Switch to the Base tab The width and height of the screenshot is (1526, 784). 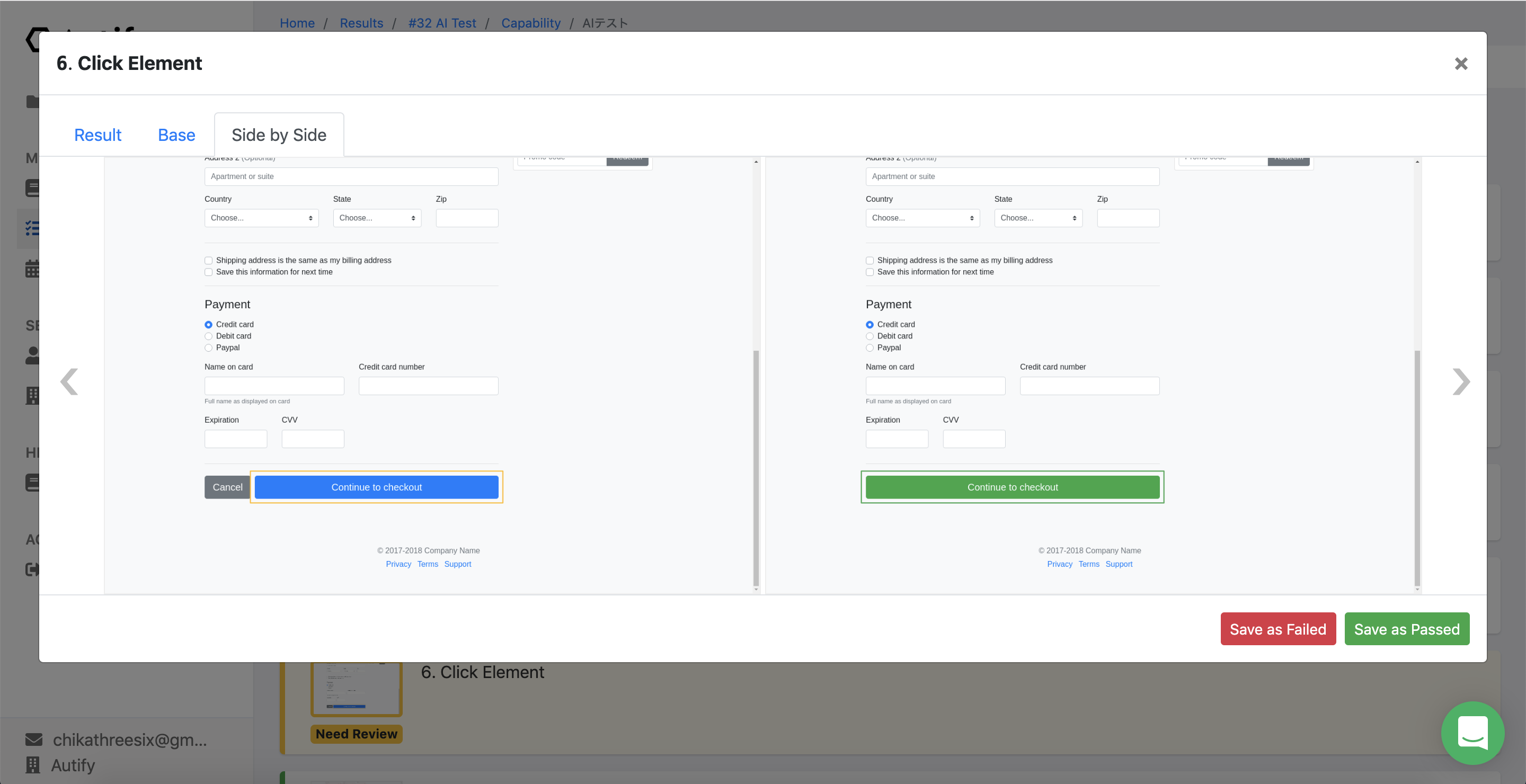(x=176, y=135)
